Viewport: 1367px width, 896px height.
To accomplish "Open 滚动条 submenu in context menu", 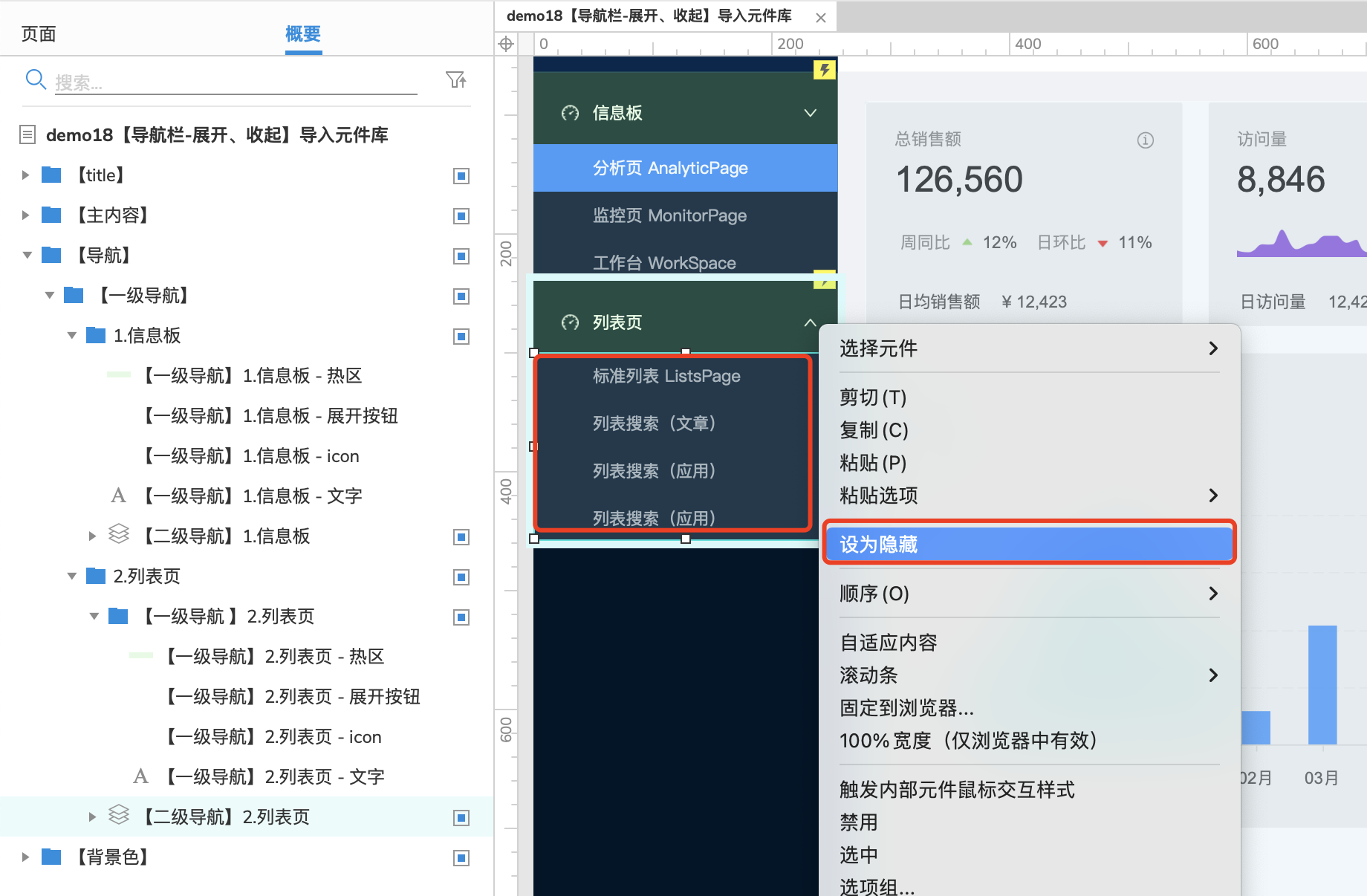I will tap(1029, 675).
